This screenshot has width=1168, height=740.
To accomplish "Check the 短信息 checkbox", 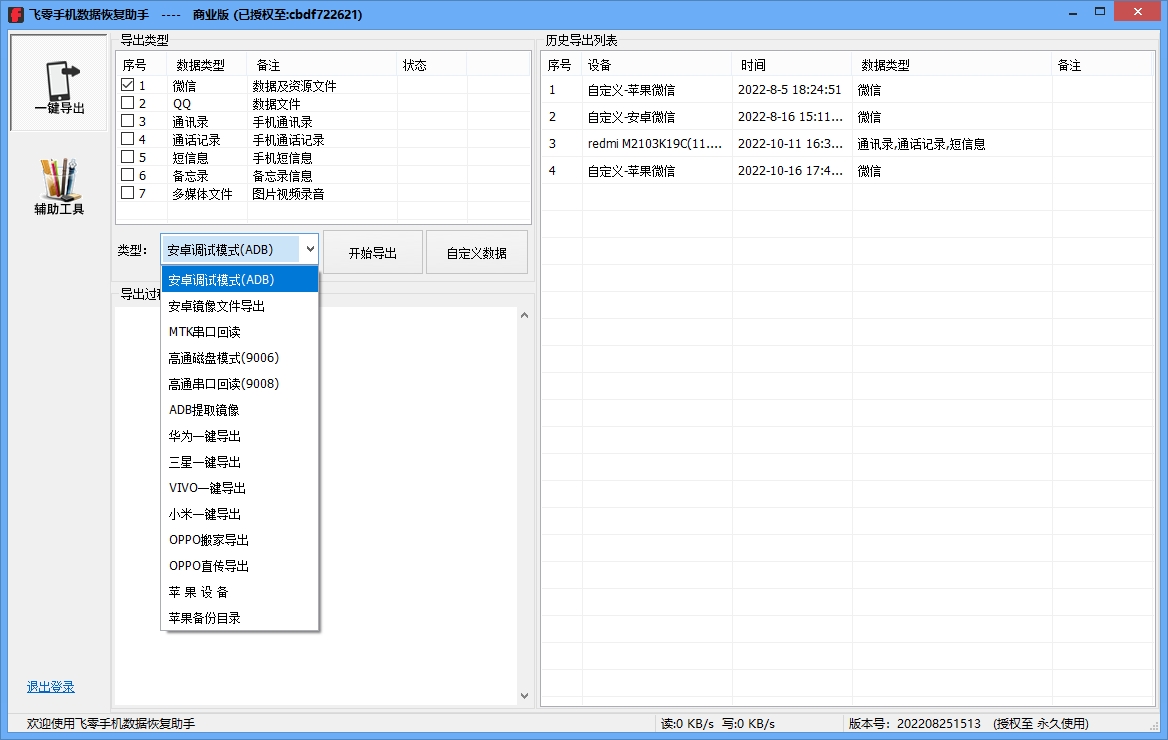I will [125, 157].
